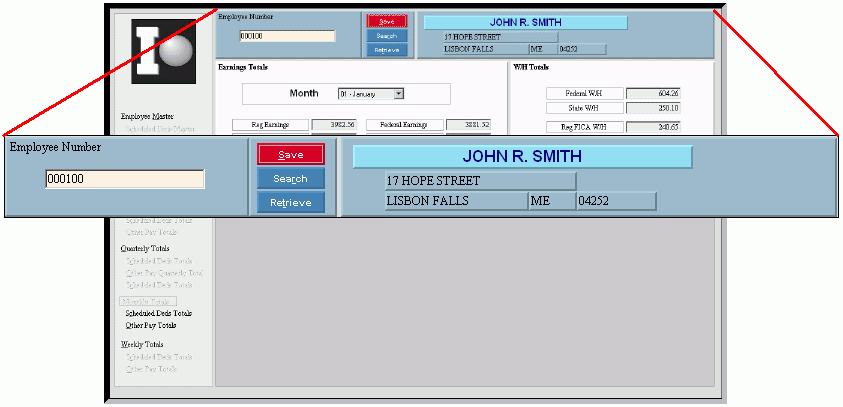The height and width of the screenshot is (407, 843).
Task: Open the Weekly Totals sidebar section
Action: pyautogui.click(x=142, y=344)
